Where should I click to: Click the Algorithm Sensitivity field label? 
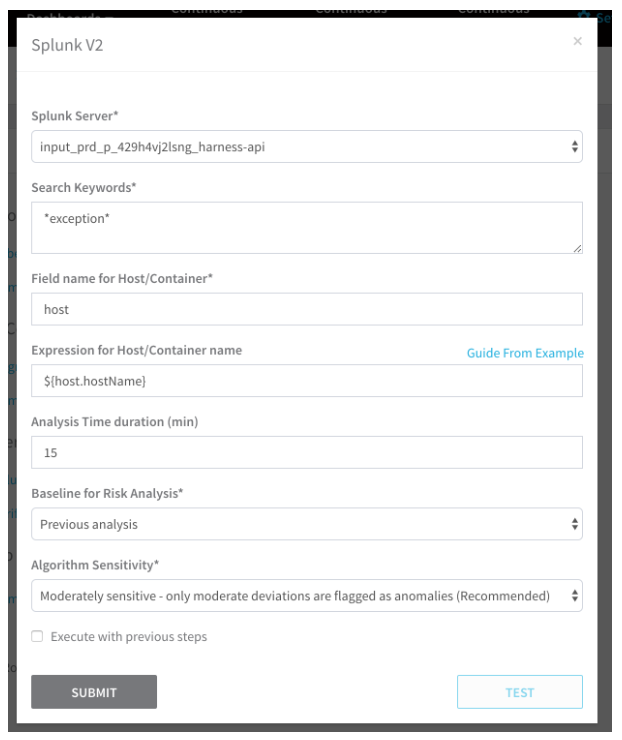tap(95, 565)
